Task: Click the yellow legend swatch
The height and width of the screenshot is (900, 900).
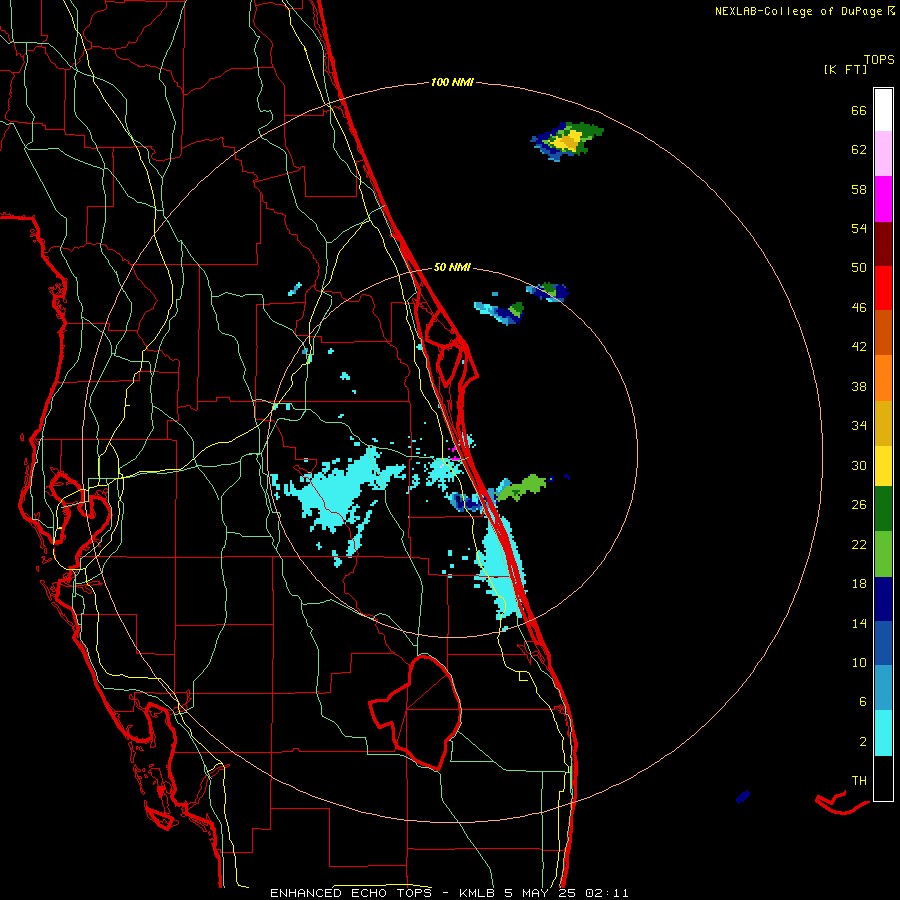Action: point(883,466)
